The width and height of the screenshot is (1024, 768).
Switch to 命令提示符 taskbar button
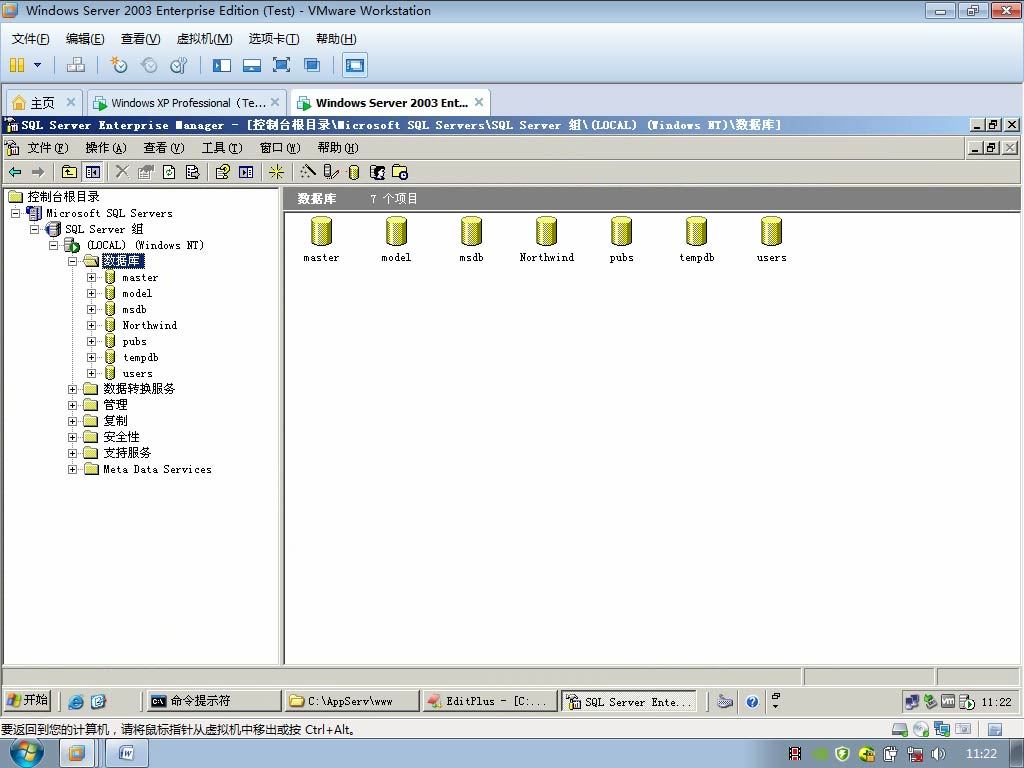pyautogui.click(x=214, y=701)
